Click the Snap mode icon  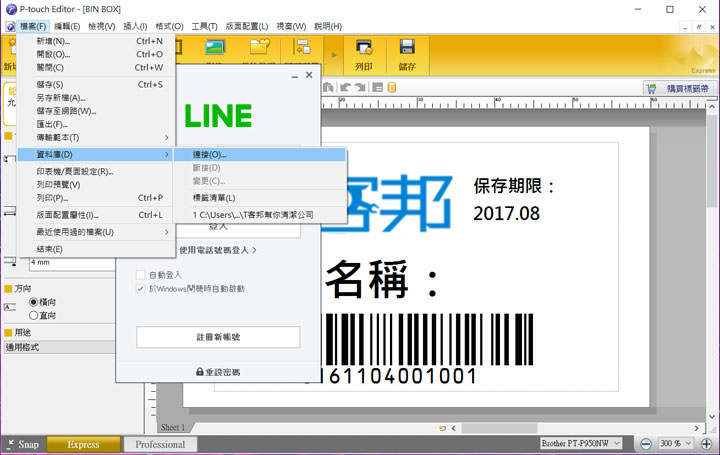click(10, 444)
